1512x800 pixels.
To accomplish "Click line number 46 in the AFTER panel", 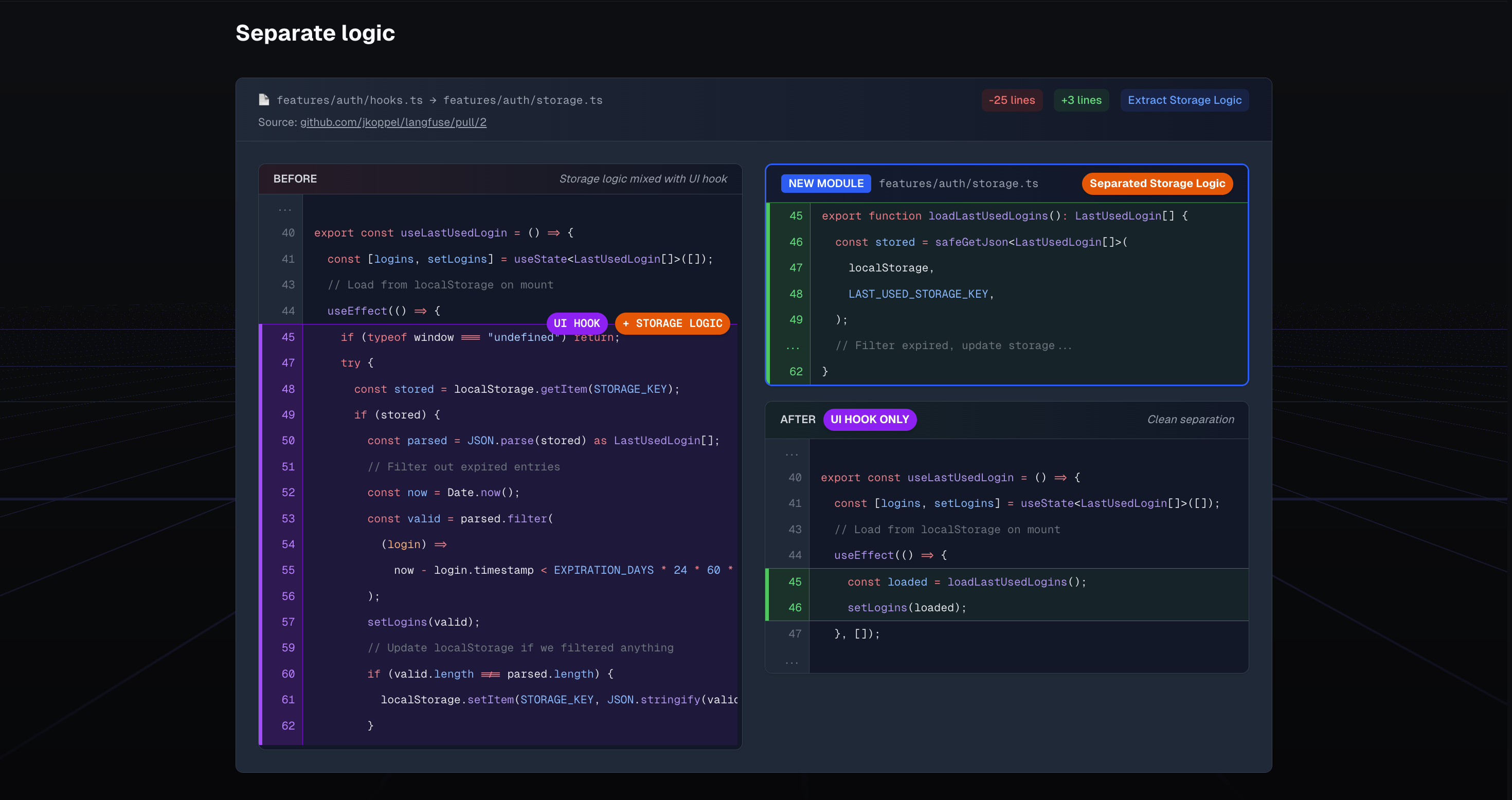I will coord(794,608).
